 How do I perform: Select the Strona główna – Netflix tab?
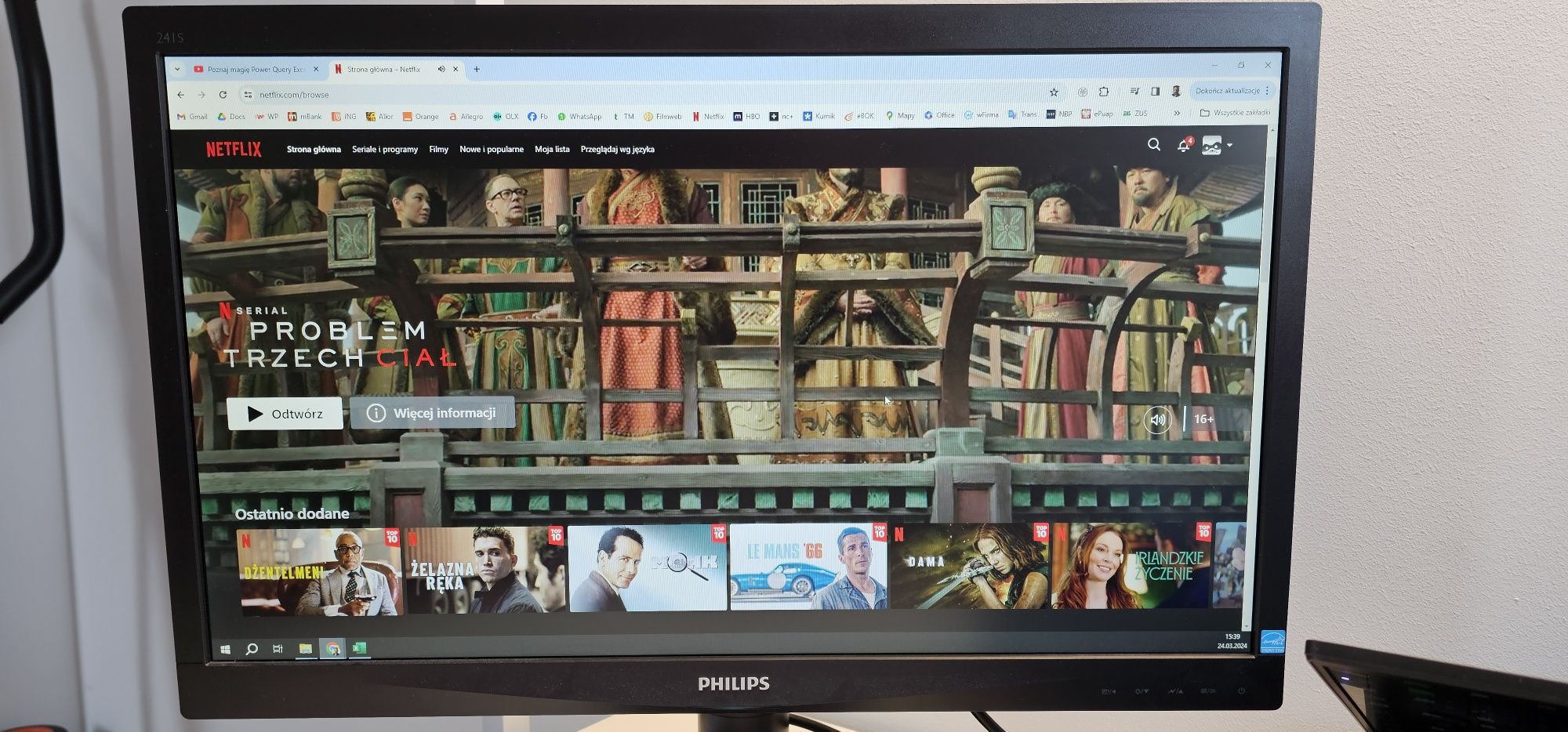click(383, 70)
